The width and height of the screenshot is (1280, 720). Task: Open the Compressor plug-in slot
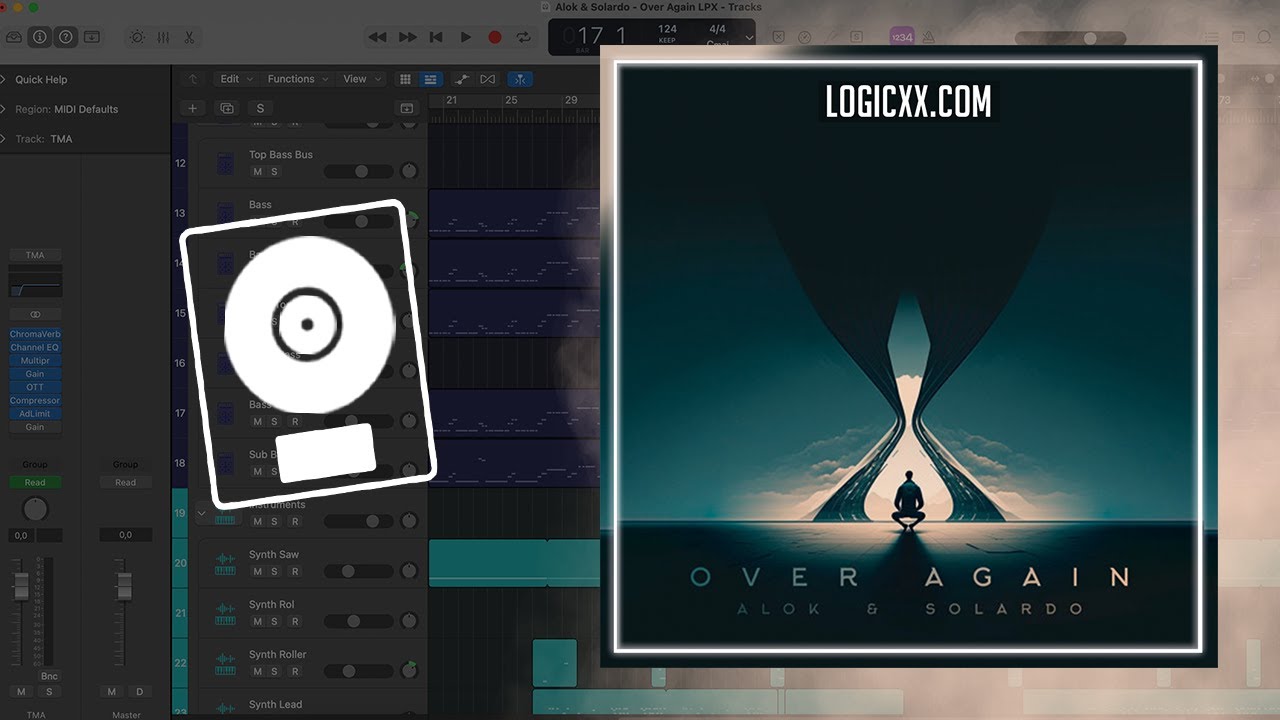(35, 400)
